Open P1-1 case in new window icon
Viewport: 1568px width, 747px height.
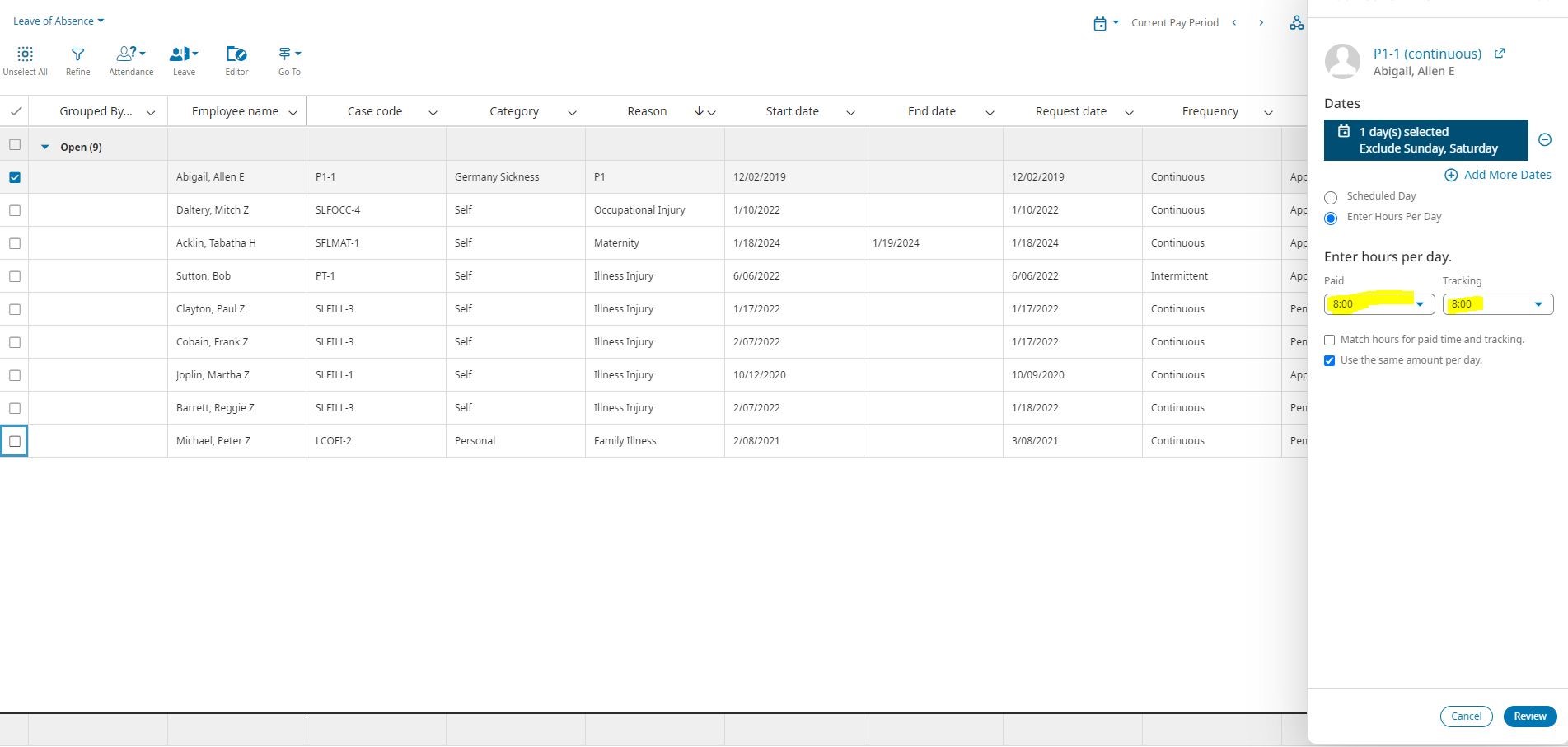(x=1500, y=54)
